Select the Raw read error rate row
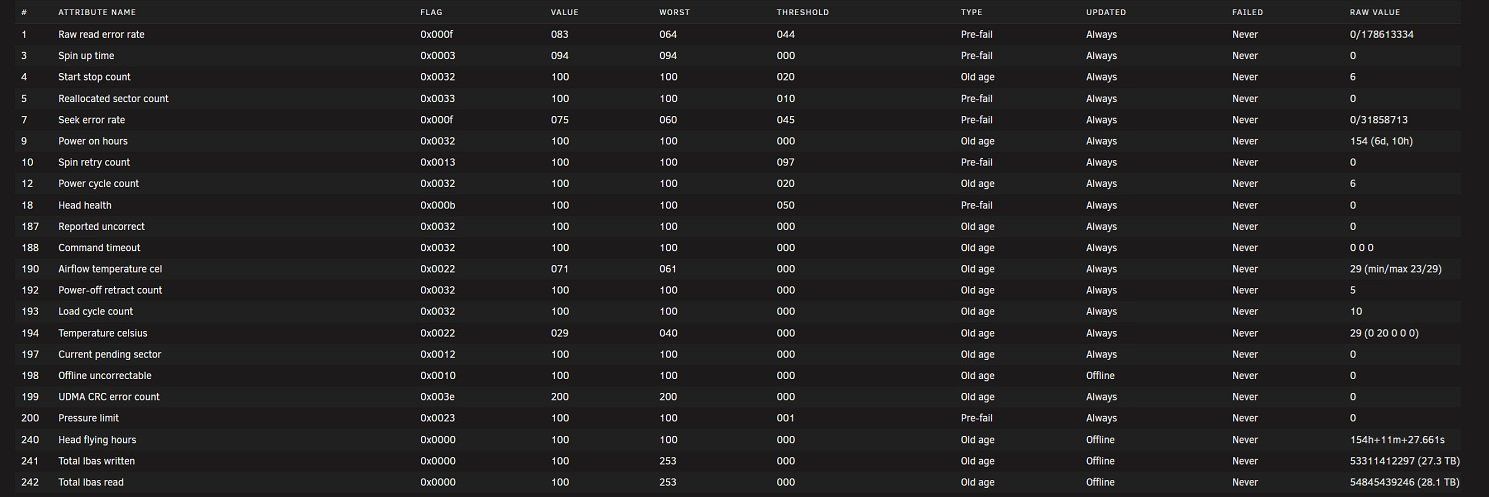Viewport: 1489px width, 497px height. [x=744, y=34]
